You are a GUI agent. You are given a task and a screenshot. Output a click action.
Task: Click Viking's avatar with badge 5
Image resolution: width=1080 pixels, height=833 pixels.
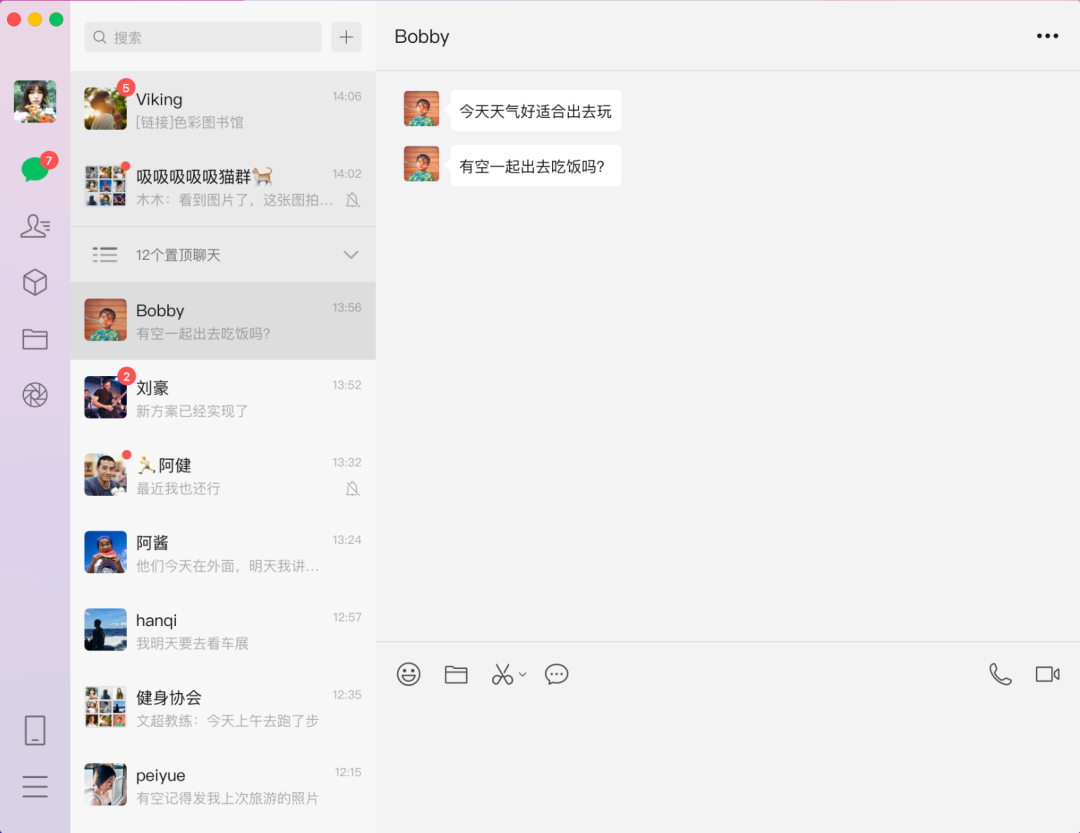coord(105,109)
